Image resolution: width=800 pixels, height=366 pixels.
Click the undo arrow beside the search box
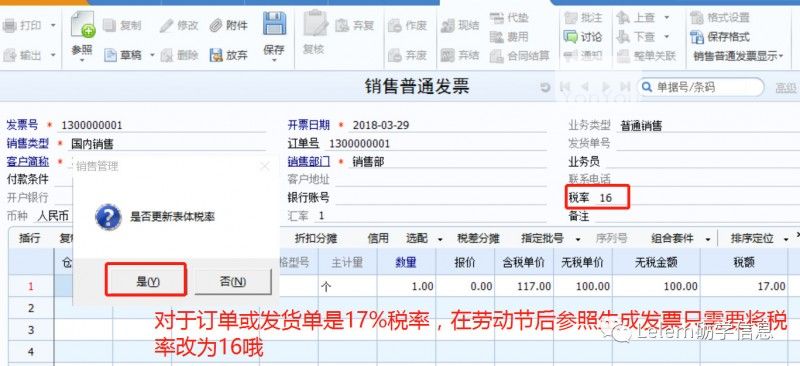tap(545, 88)
